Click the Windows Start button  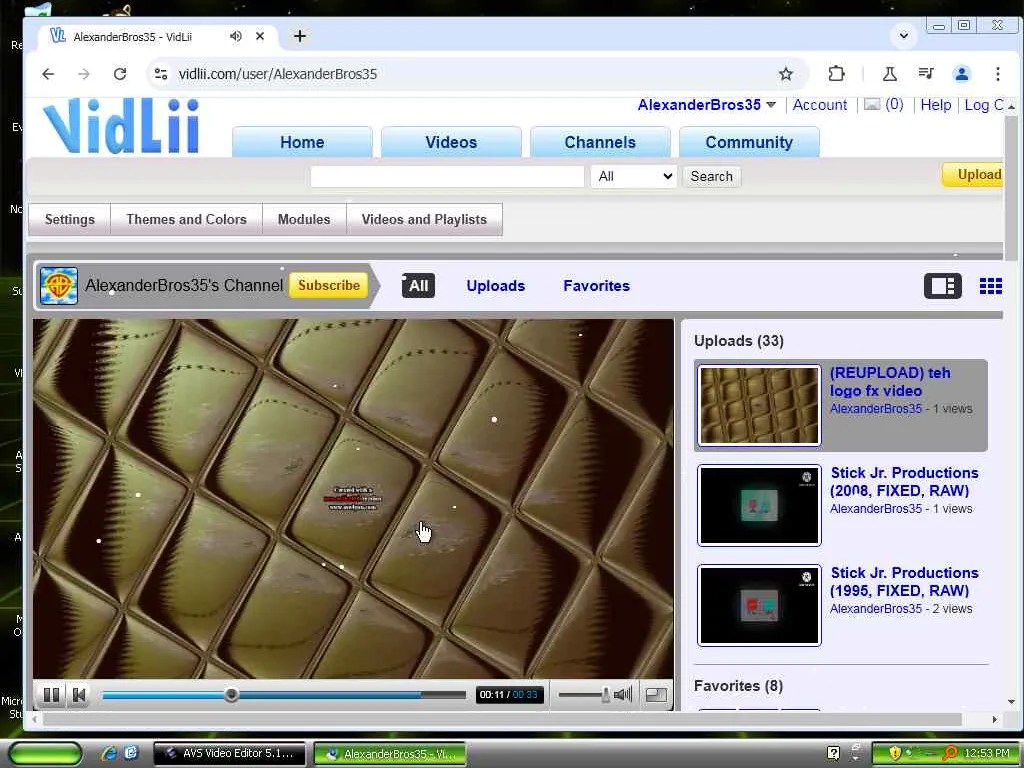(x=45, y=753)
